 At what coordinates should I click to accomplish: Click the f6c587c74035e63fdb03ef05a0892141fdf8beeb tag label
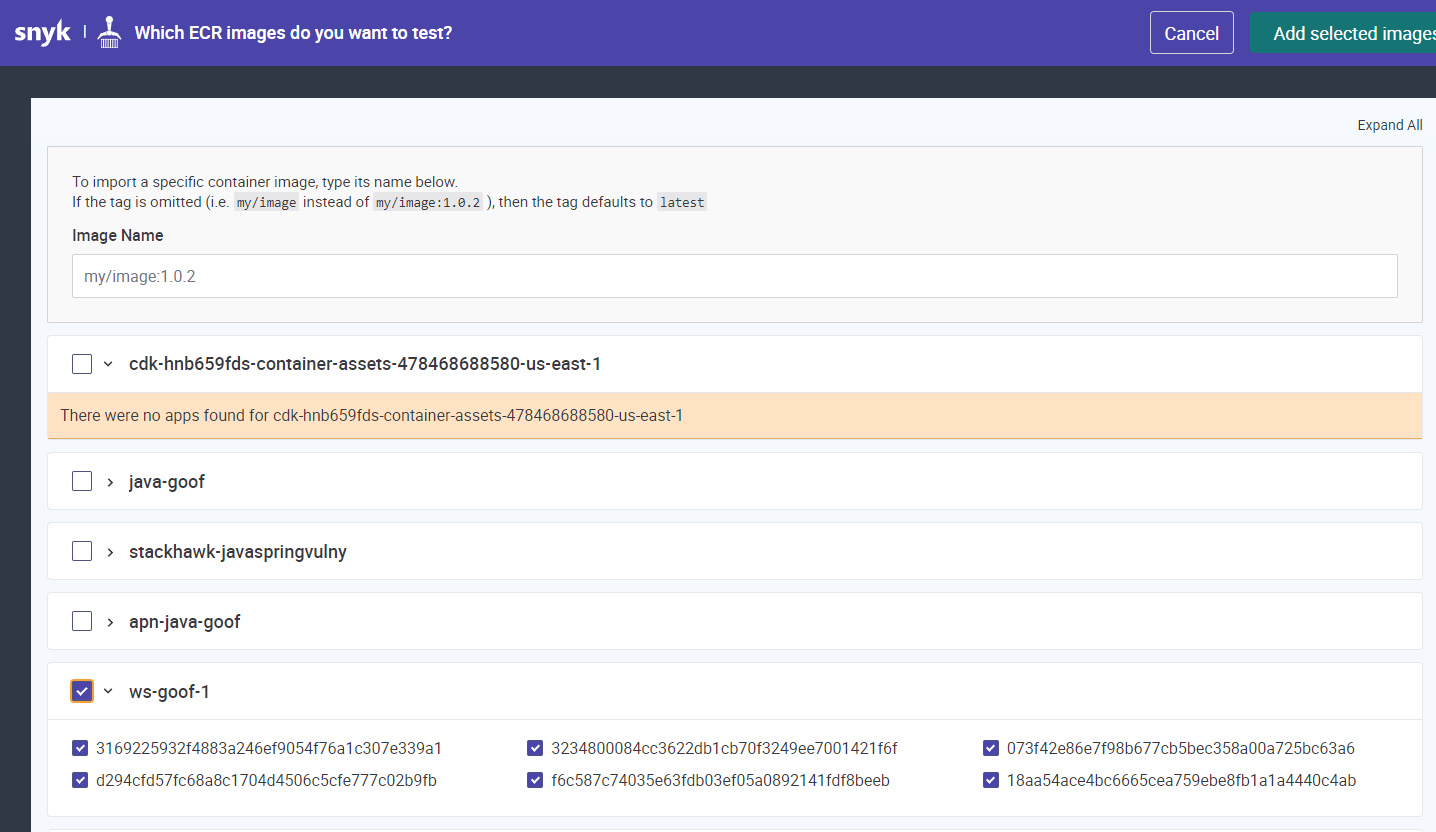tap(720, 780)
